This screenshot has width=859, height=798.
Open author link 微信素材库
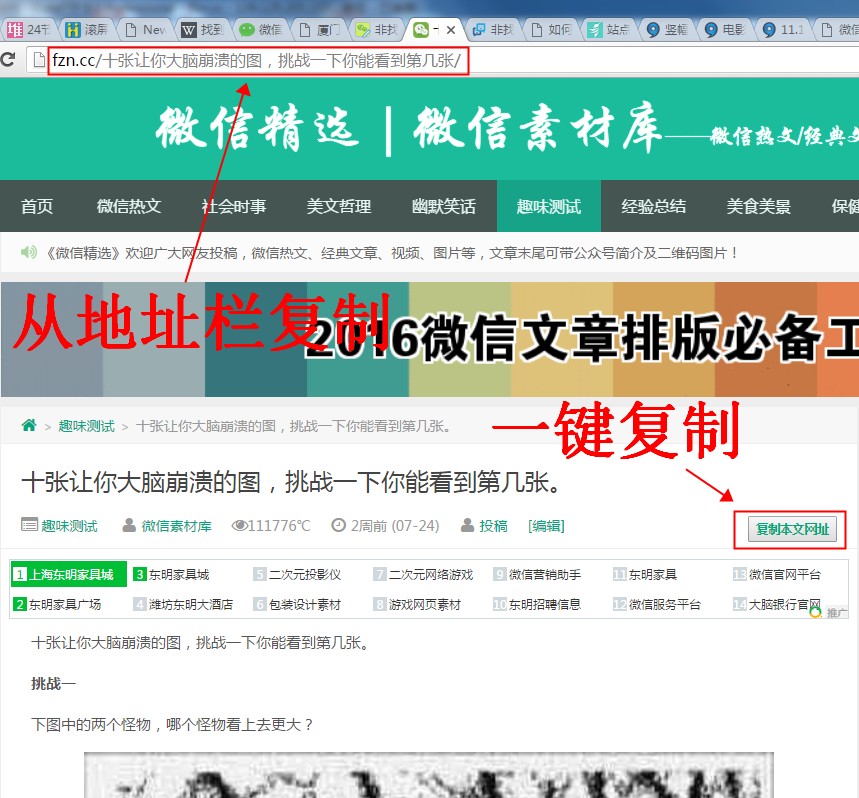click(176, 526)
